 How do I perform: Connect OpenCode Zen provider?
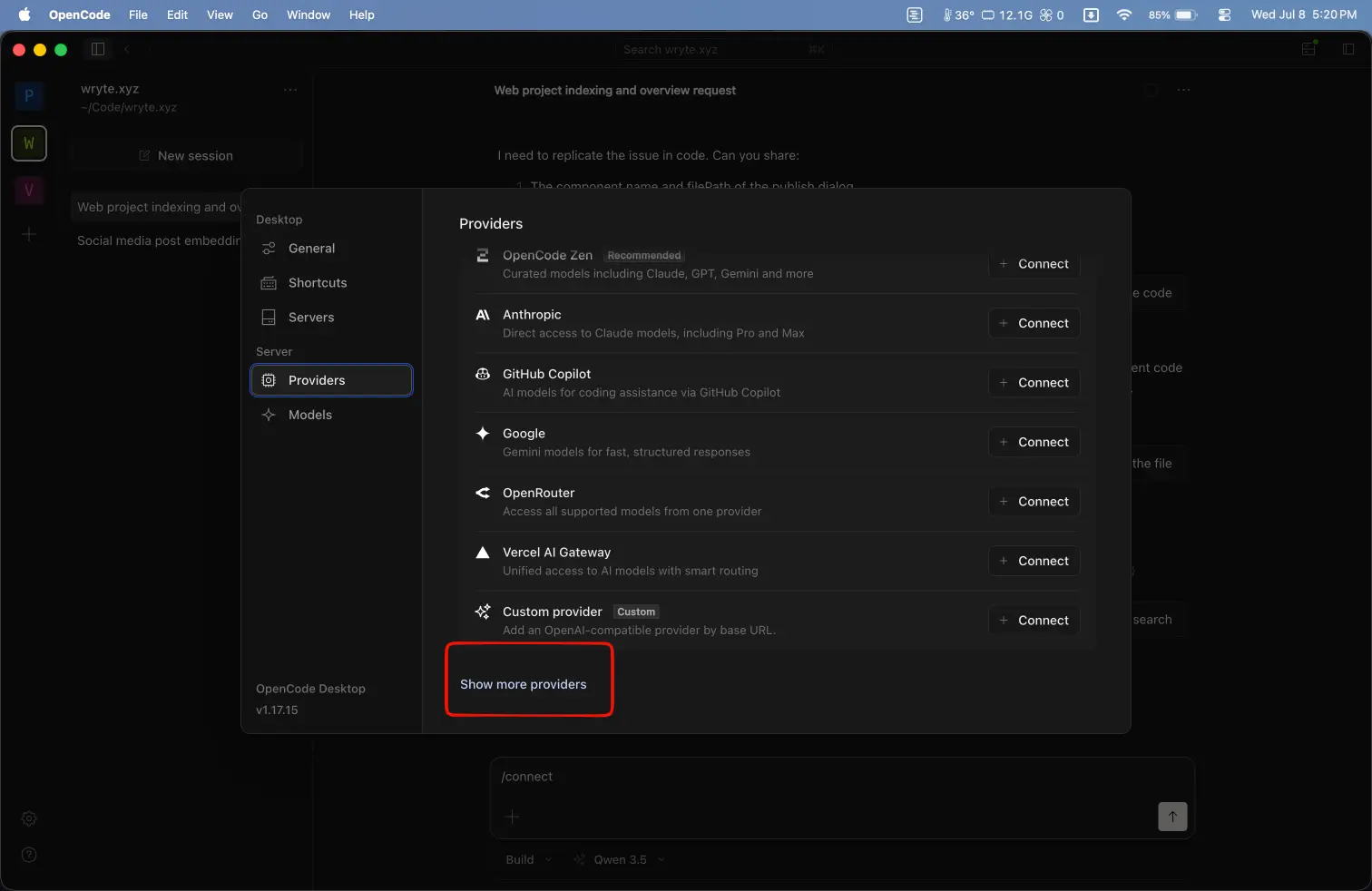coord(1034,264)
